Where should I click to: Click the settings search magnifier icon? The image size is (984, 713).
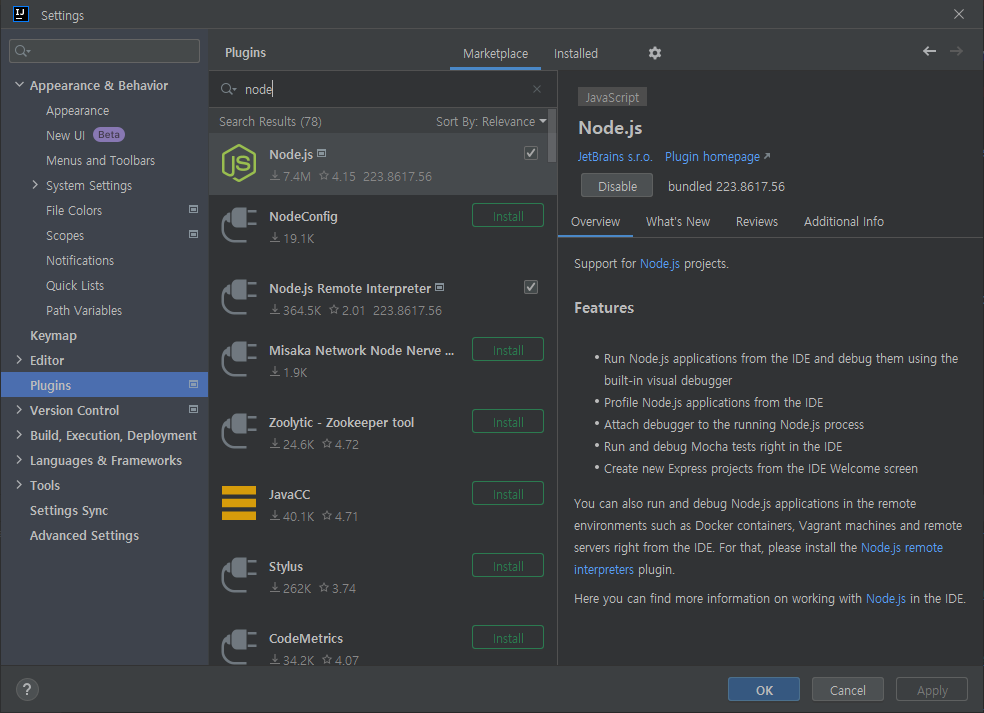[x=23, y=51]
